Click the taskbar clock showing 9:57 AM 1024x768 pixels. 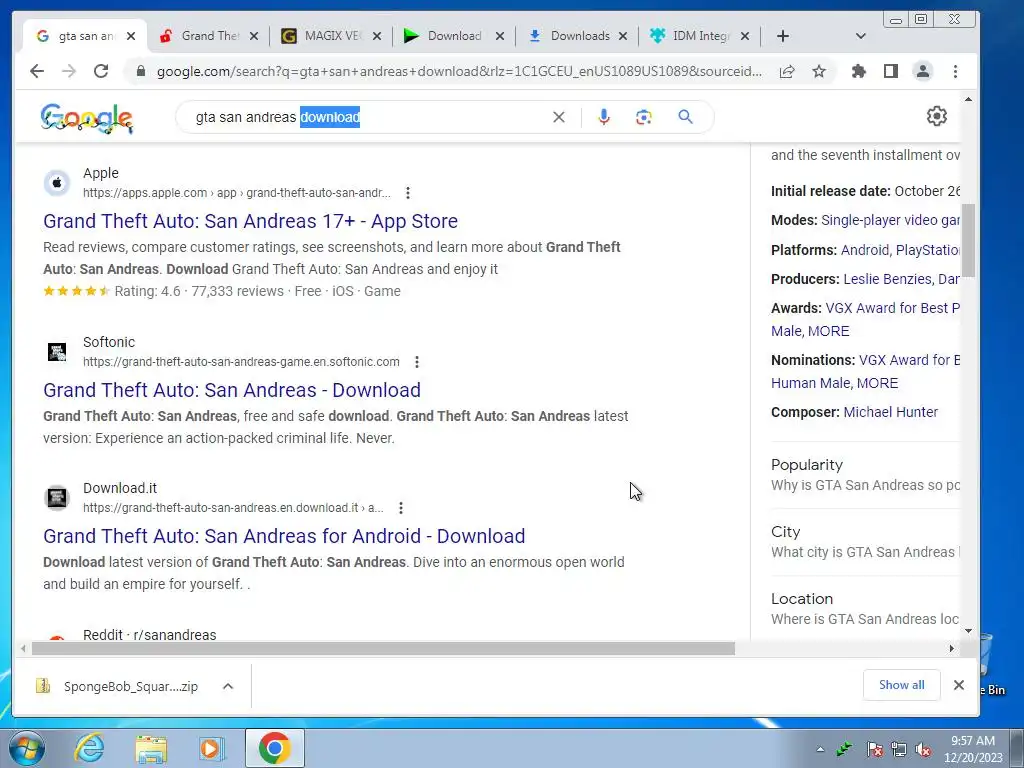[973, 749]
